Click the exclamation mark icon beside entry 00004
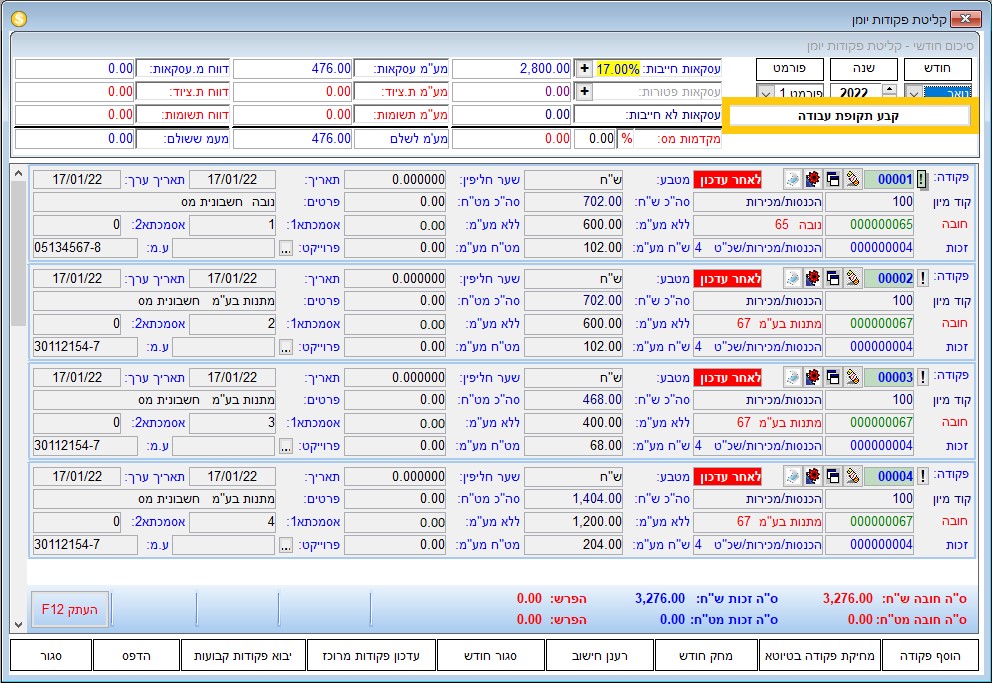The height and width of the screenshot is (683, 992). 922,476
